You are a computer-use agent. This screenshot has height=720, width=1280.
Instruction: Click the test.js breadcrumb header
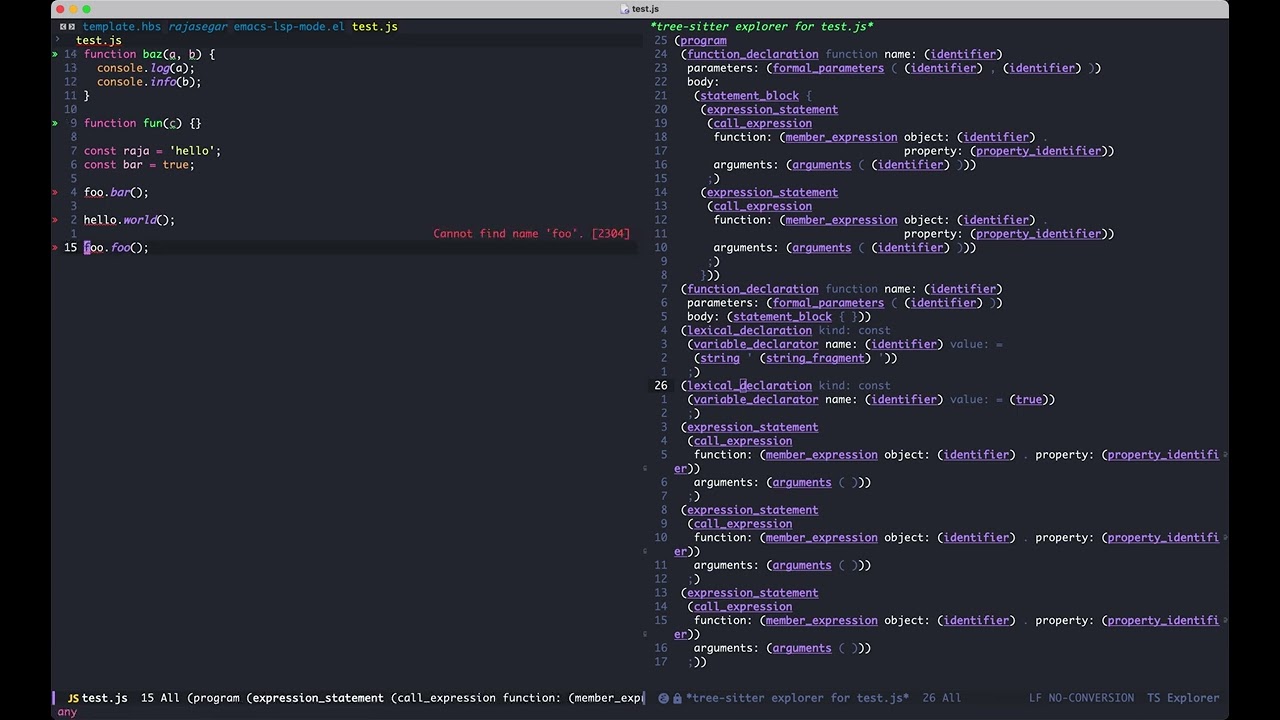coord(99,40)
